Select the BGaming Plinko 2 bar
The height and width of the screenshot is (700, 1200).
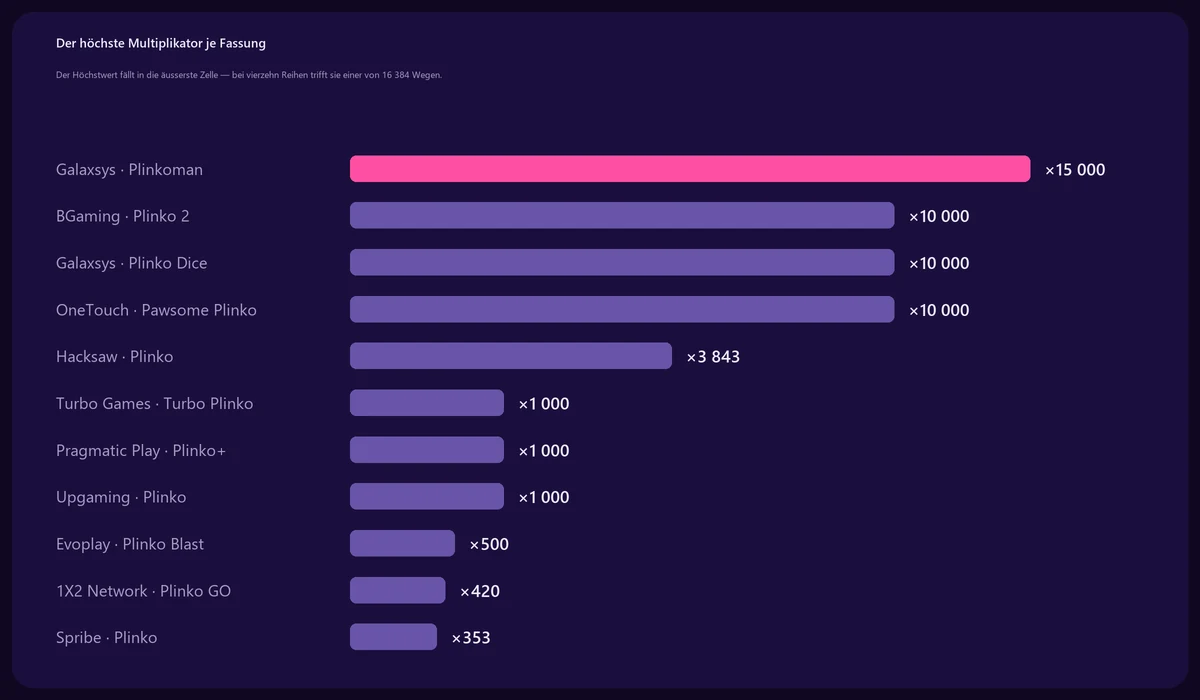[622, 216]
